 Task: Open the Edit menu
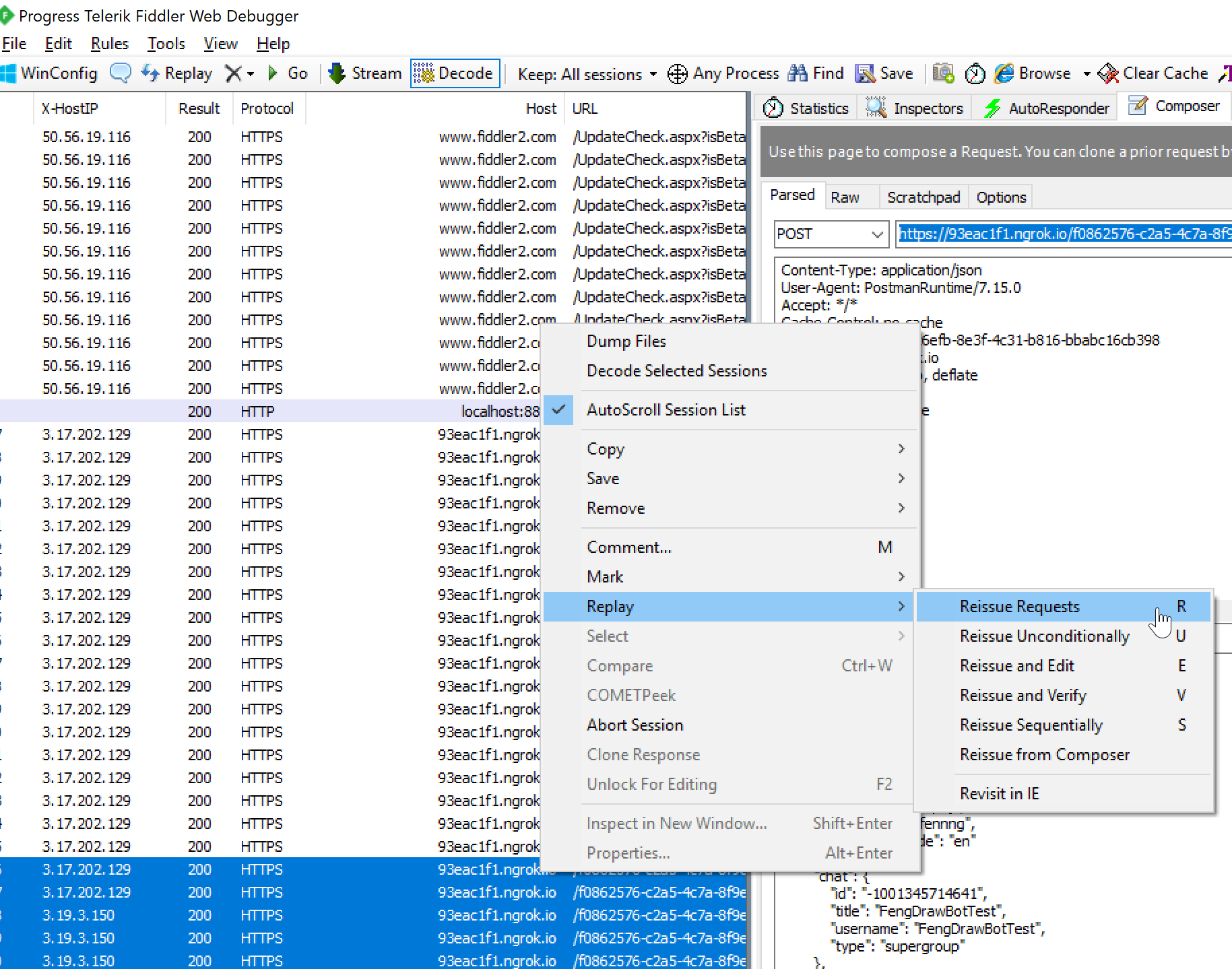(58, 44)
